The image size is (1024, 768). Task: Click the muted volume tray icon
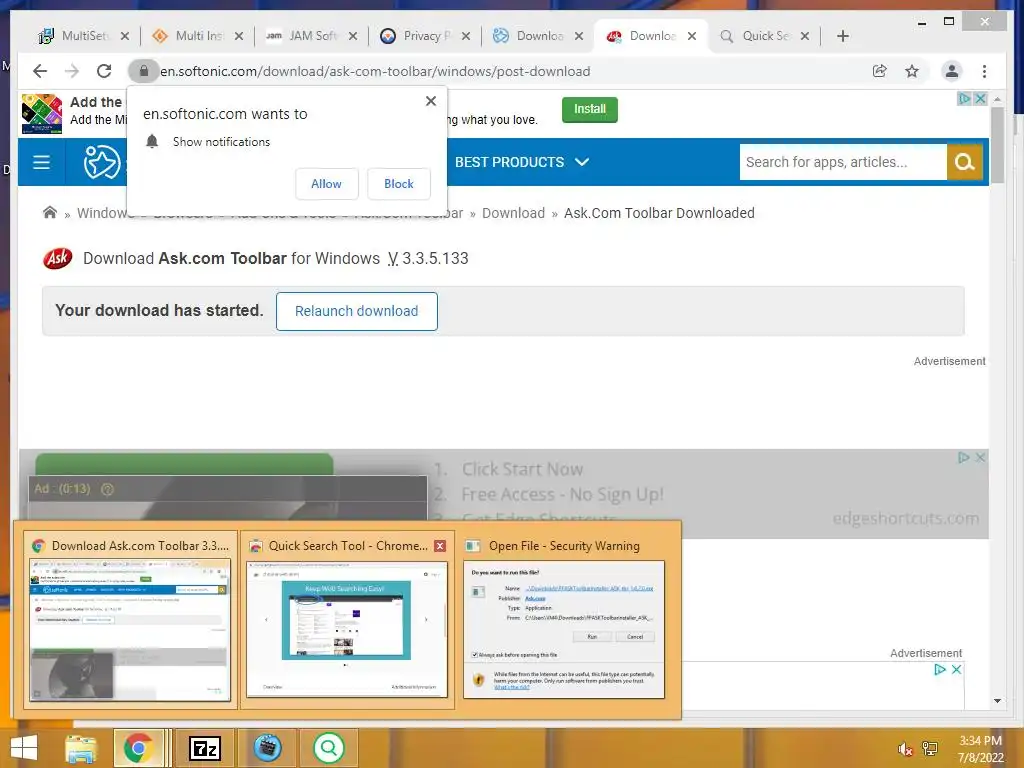[x=904, y=749]
